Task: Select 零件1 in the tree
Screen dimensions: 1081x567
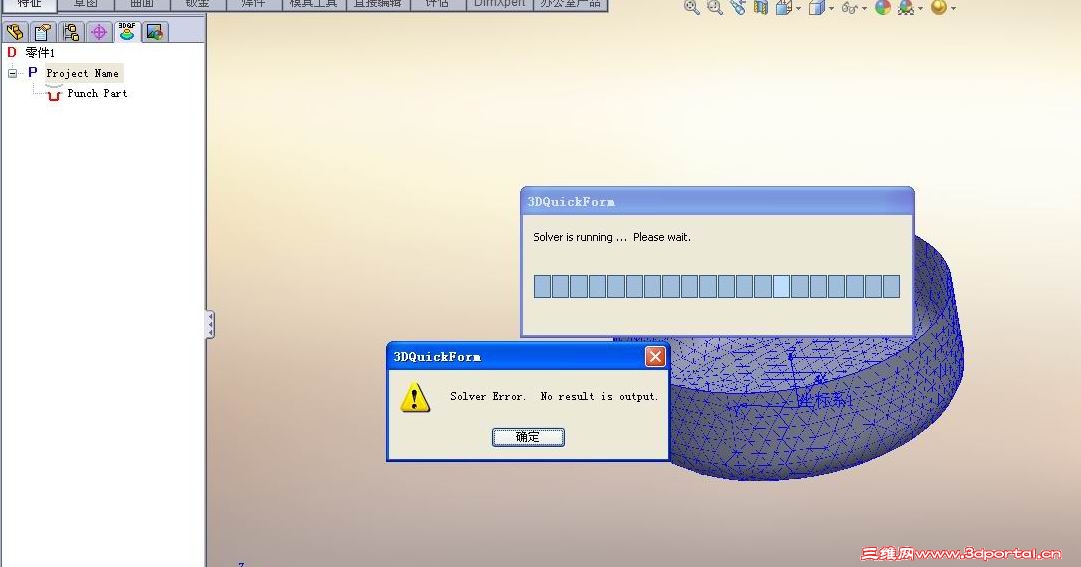Action: pyautogui.click(x=40, y=52)
